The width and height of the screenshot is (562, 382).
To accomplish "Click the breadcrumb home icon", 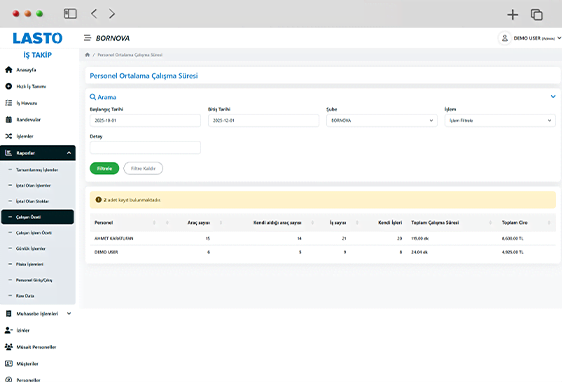I will (87, 55).
